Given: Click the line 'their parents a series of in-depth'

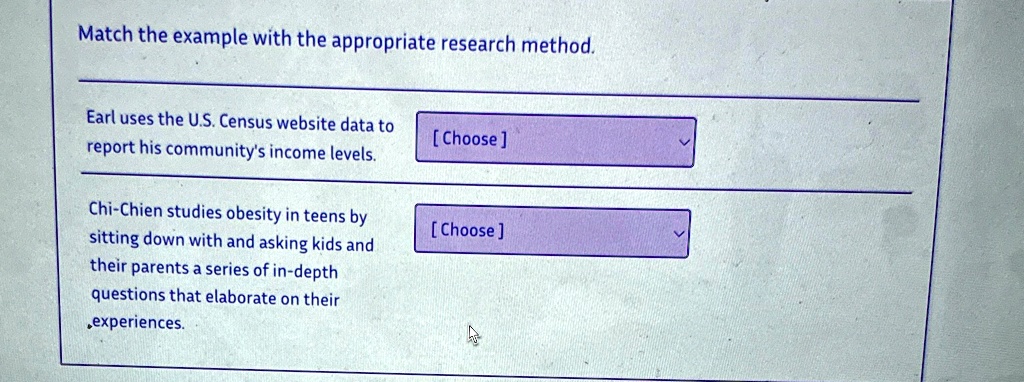Looking at the screenshot, I should 214,269.
